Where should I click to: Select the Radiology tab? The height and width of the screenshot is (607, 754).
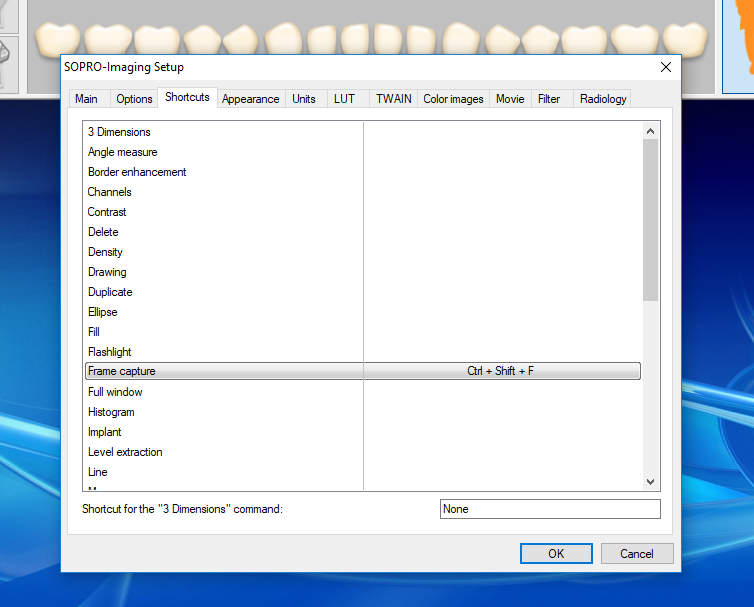(603, 99)
